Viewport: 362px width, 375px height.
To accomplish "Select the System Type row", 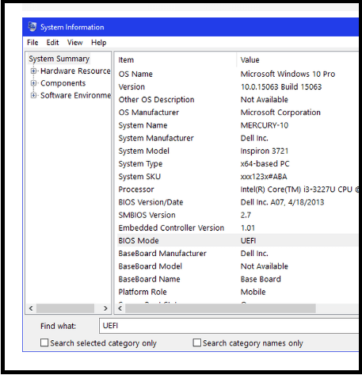I will click(237, 164).
